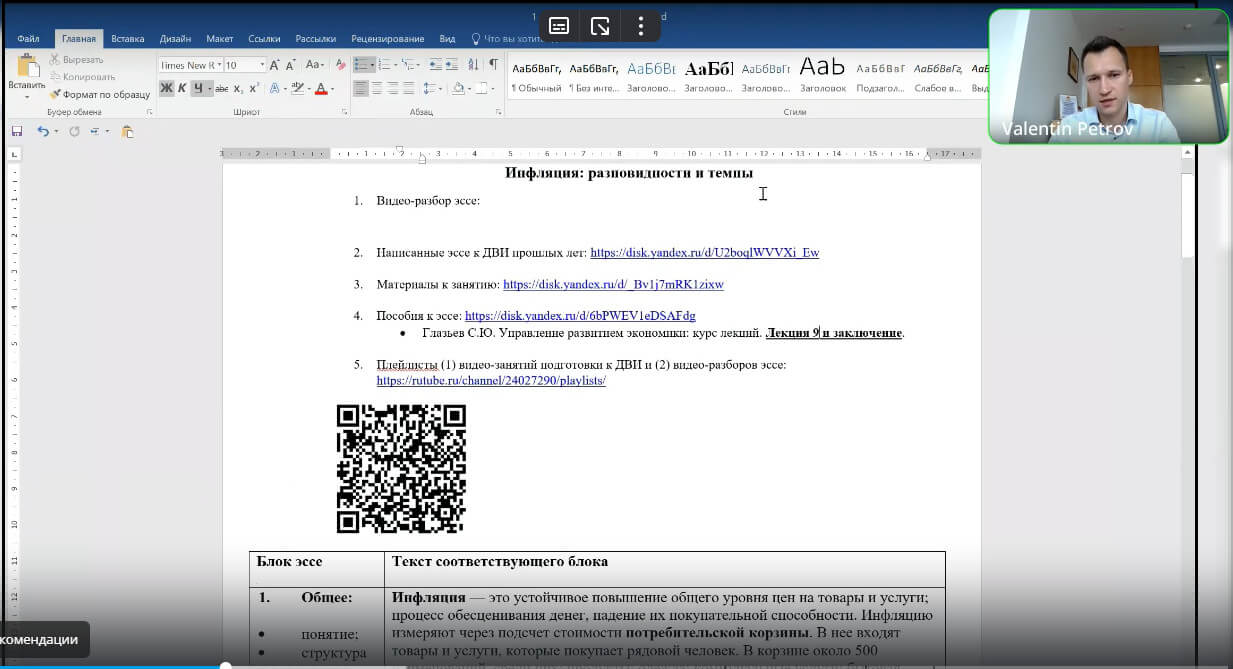This screenshot has height=669, width=1233.
Task: Click the sort A-Z icon
Action: click(x=475, y=64)
